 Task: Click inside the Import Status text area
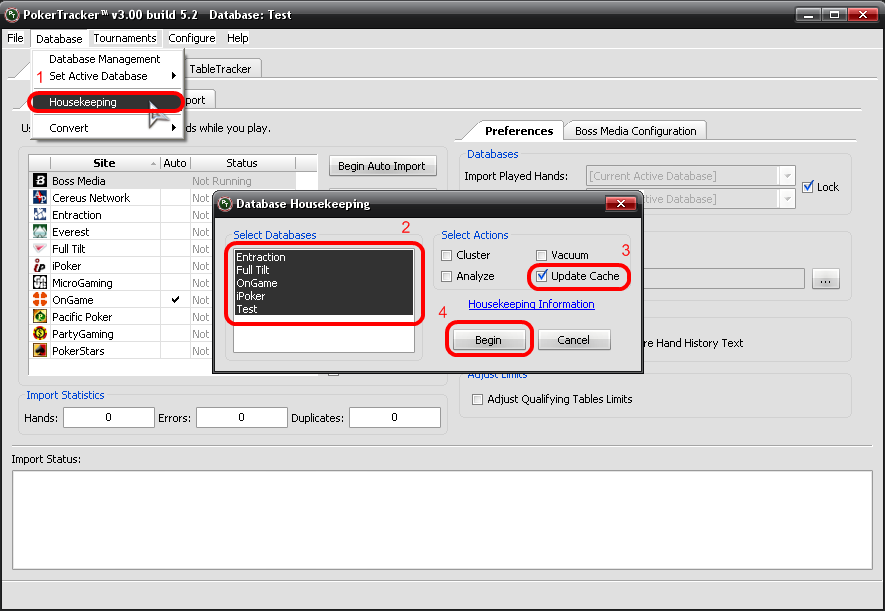coord(442,520)
